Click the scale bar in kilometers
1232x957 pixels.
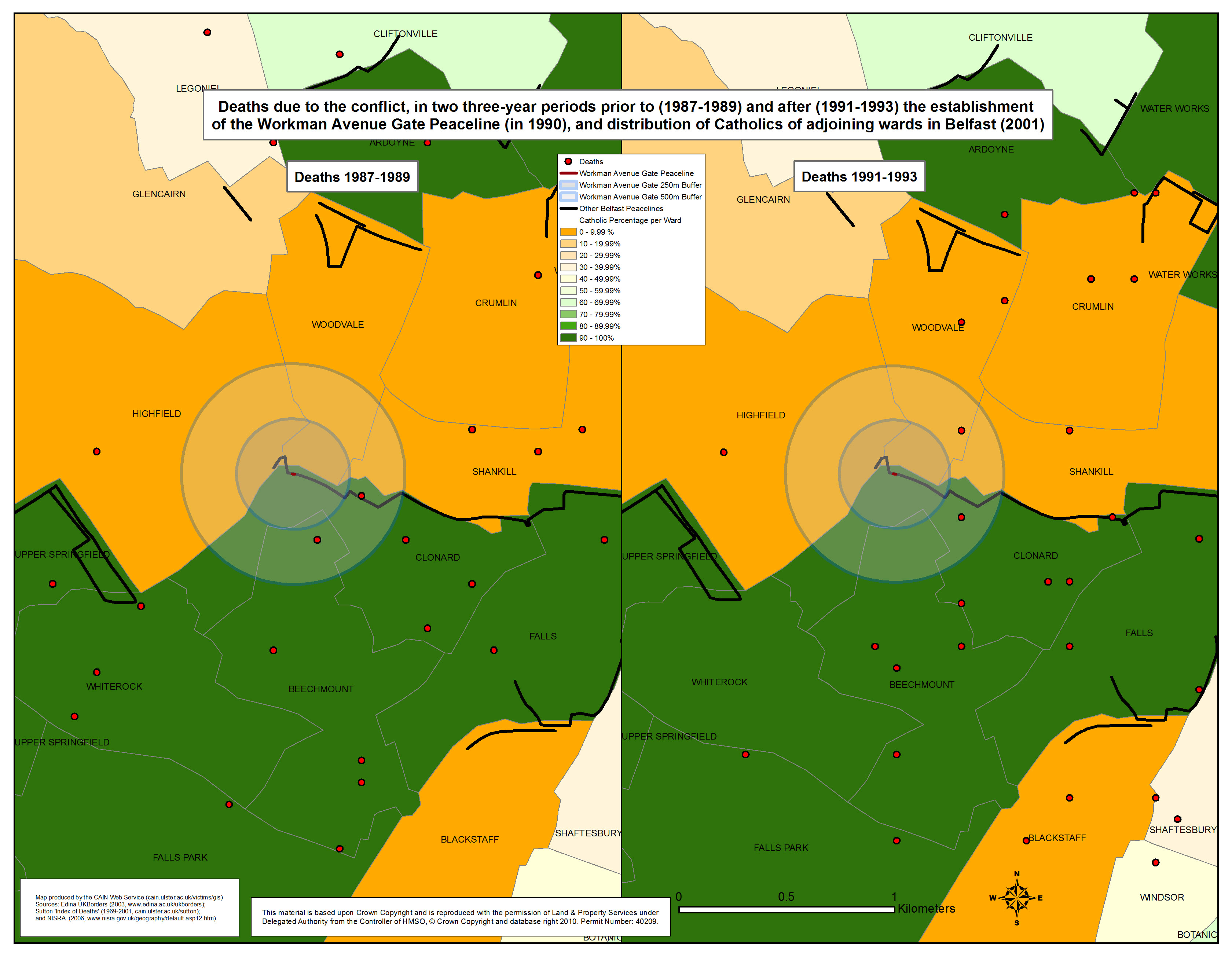(786, 909)
